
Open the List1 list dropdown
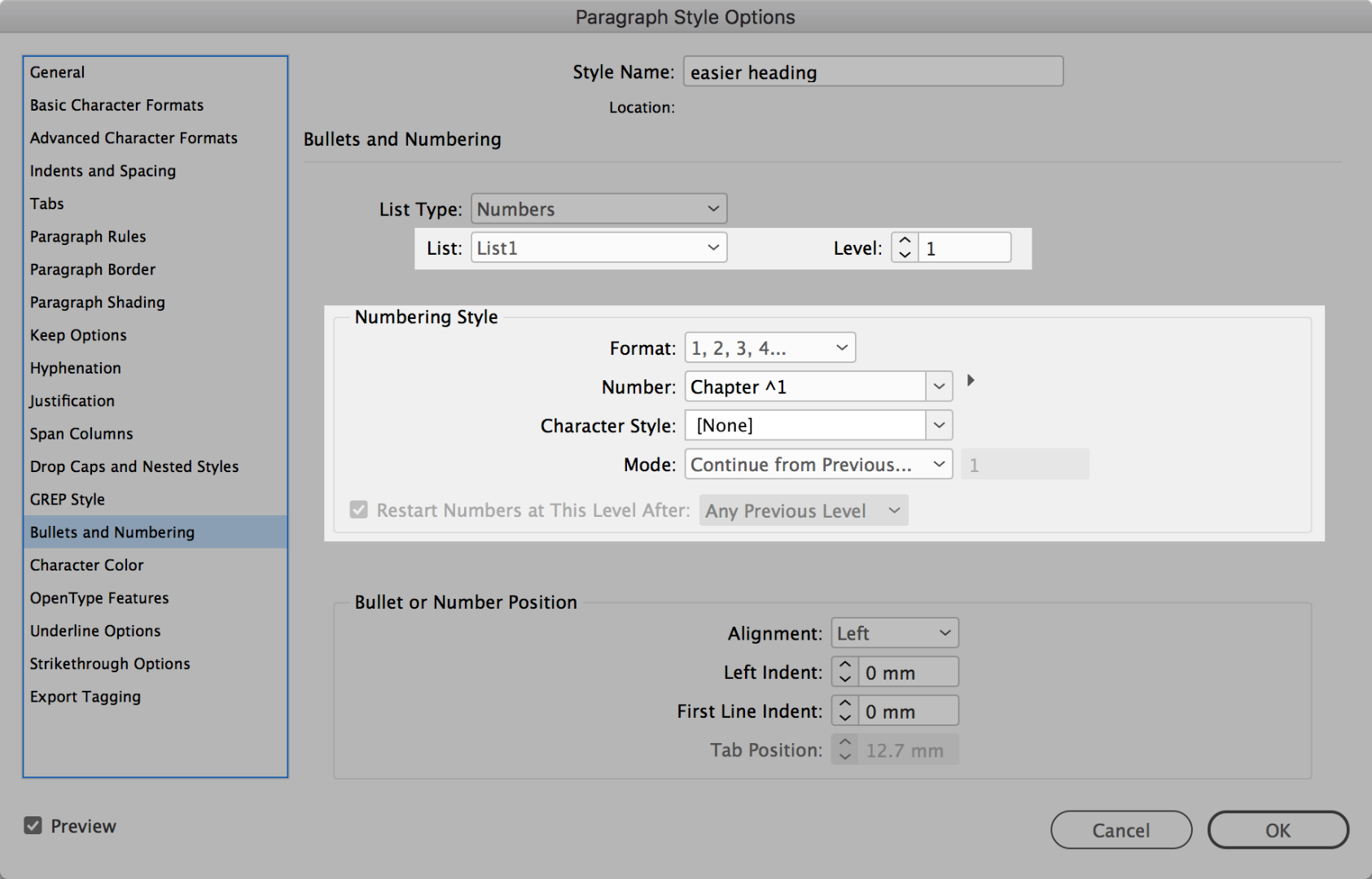click(x=598, y=248)
